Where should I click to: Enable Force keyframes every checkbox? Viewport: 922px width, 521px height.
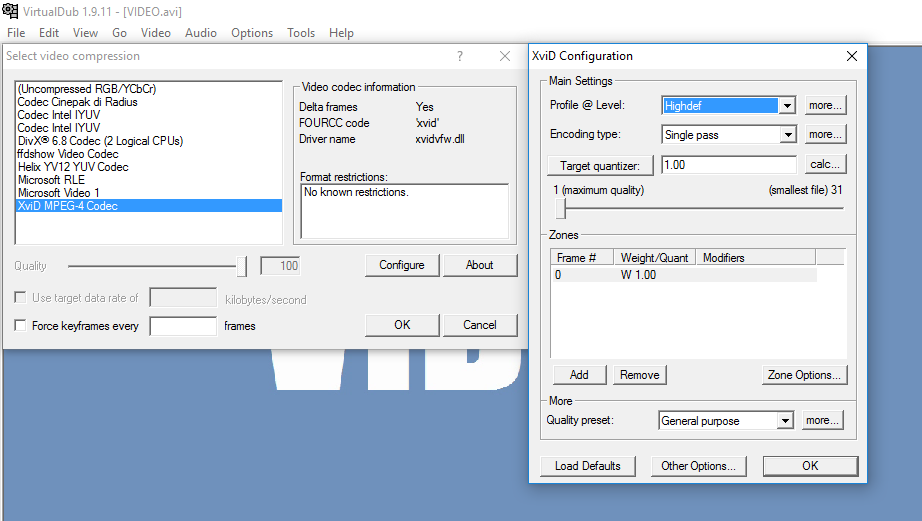point(21,325)
